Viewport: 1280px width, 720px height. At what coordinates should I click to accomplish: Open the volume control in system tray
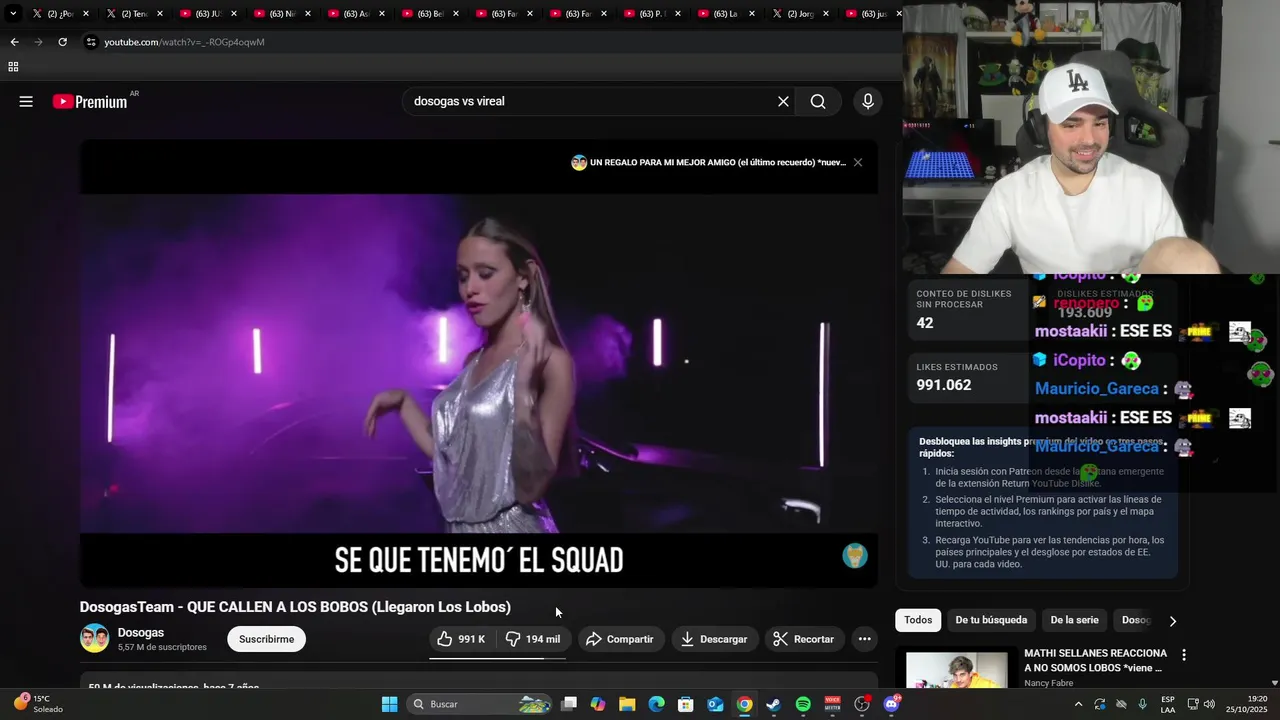pyautogui.click(x=1209, y=704)
